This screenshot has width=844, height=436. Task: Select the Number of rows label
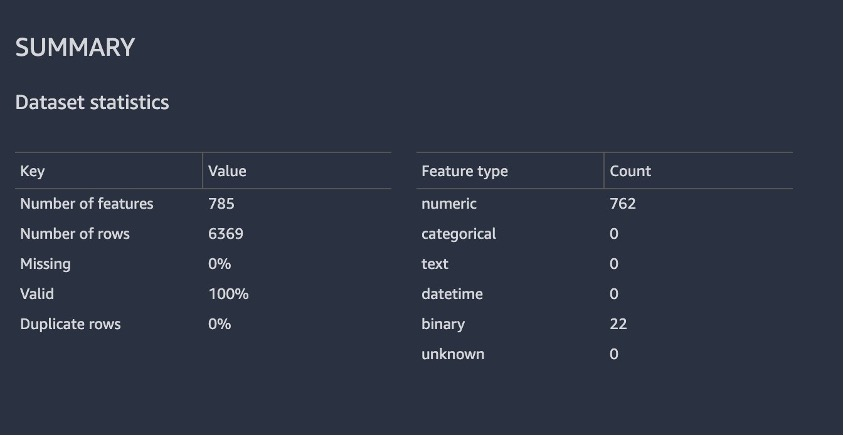coord(75,234)
